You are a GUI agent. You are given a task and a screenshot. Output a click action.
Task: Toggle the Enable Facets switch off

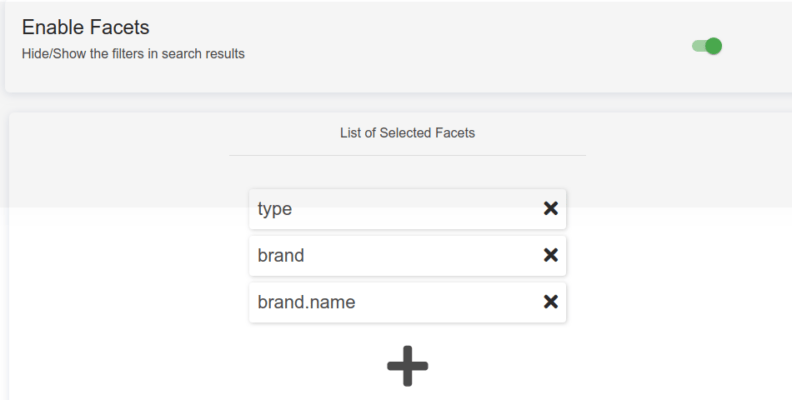(x=707, y=46)
